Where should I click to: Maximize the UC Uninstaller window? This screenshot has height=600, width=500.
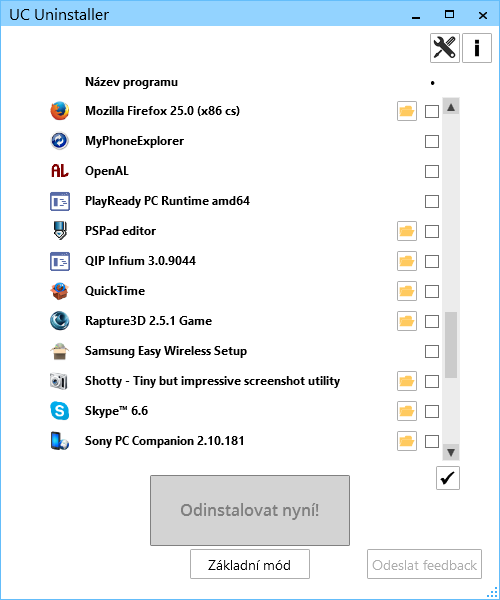[x=450, y=15]
